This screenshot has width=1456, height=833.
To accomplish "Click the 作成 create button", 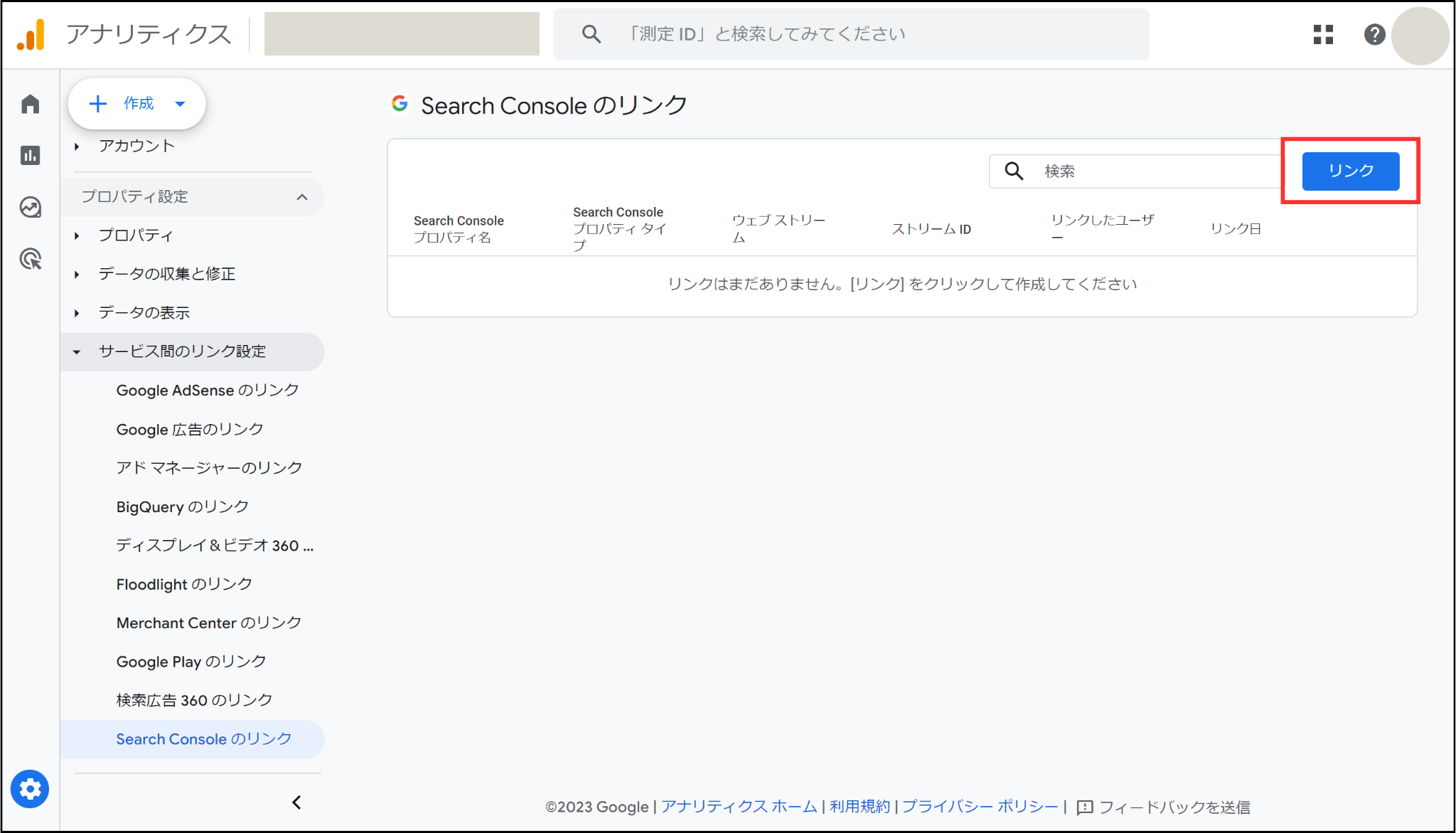I will pos(136,104).
